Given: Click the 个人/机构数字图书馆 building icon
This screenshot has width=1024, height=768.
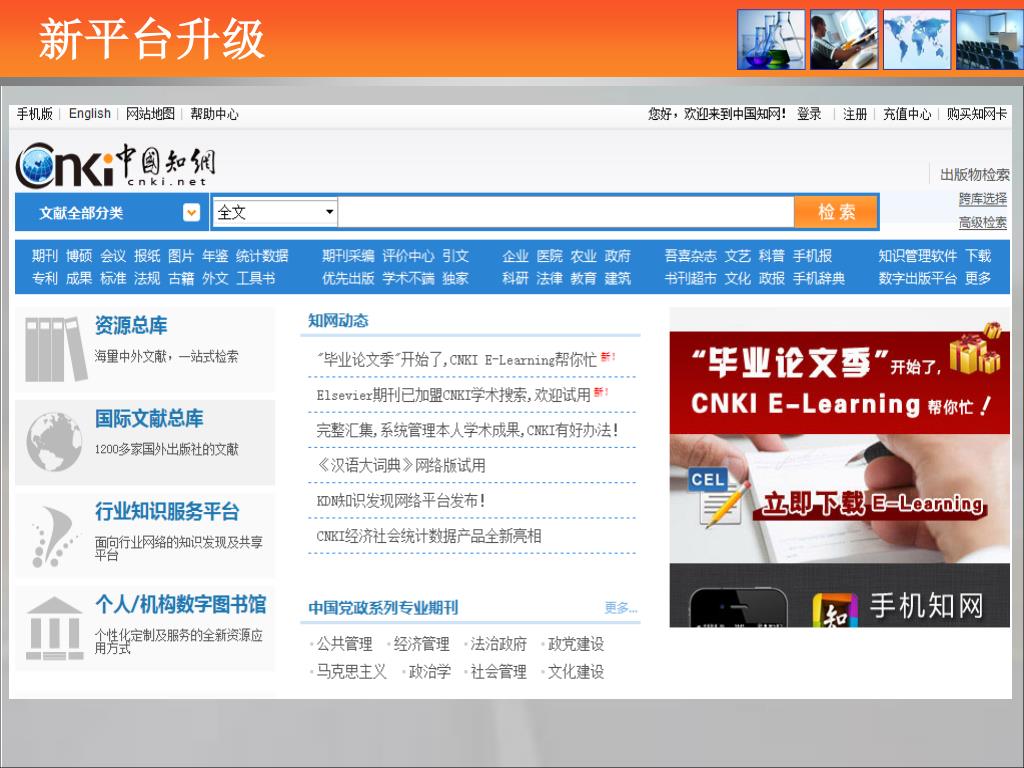Looking at the screenshot, I should click(x=55, y=629).
